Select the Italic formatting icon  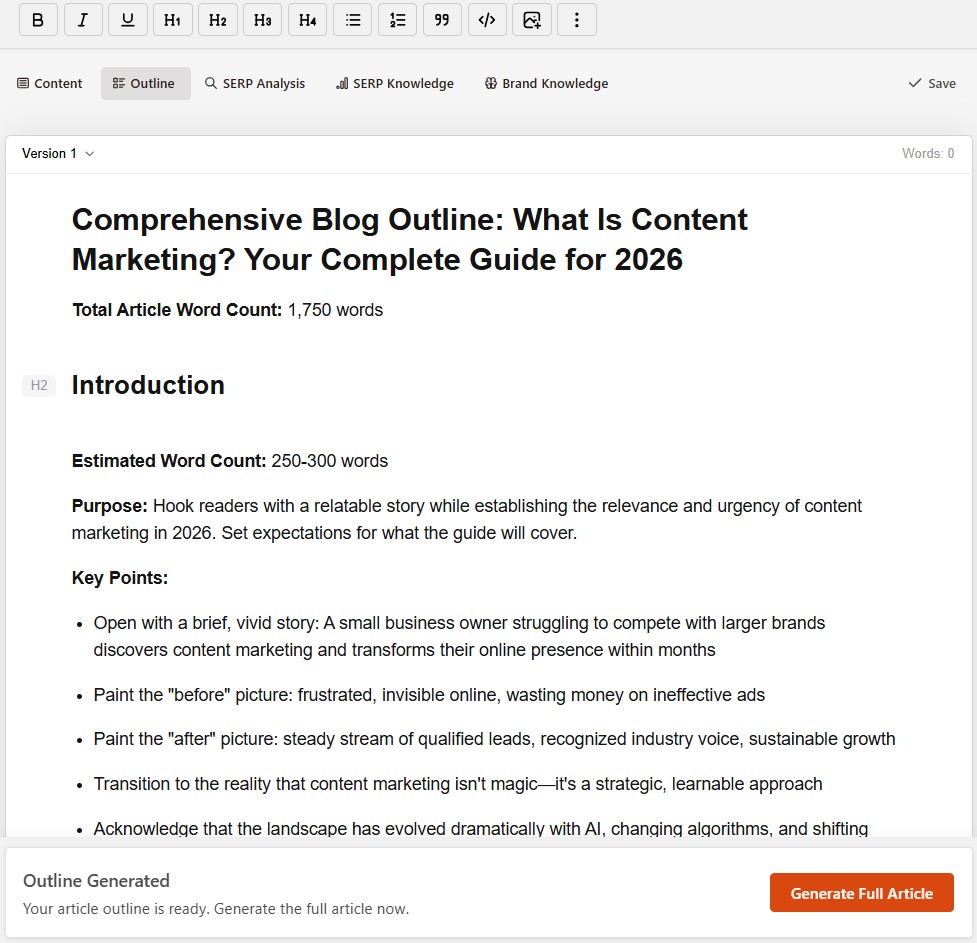click(82, 19)
